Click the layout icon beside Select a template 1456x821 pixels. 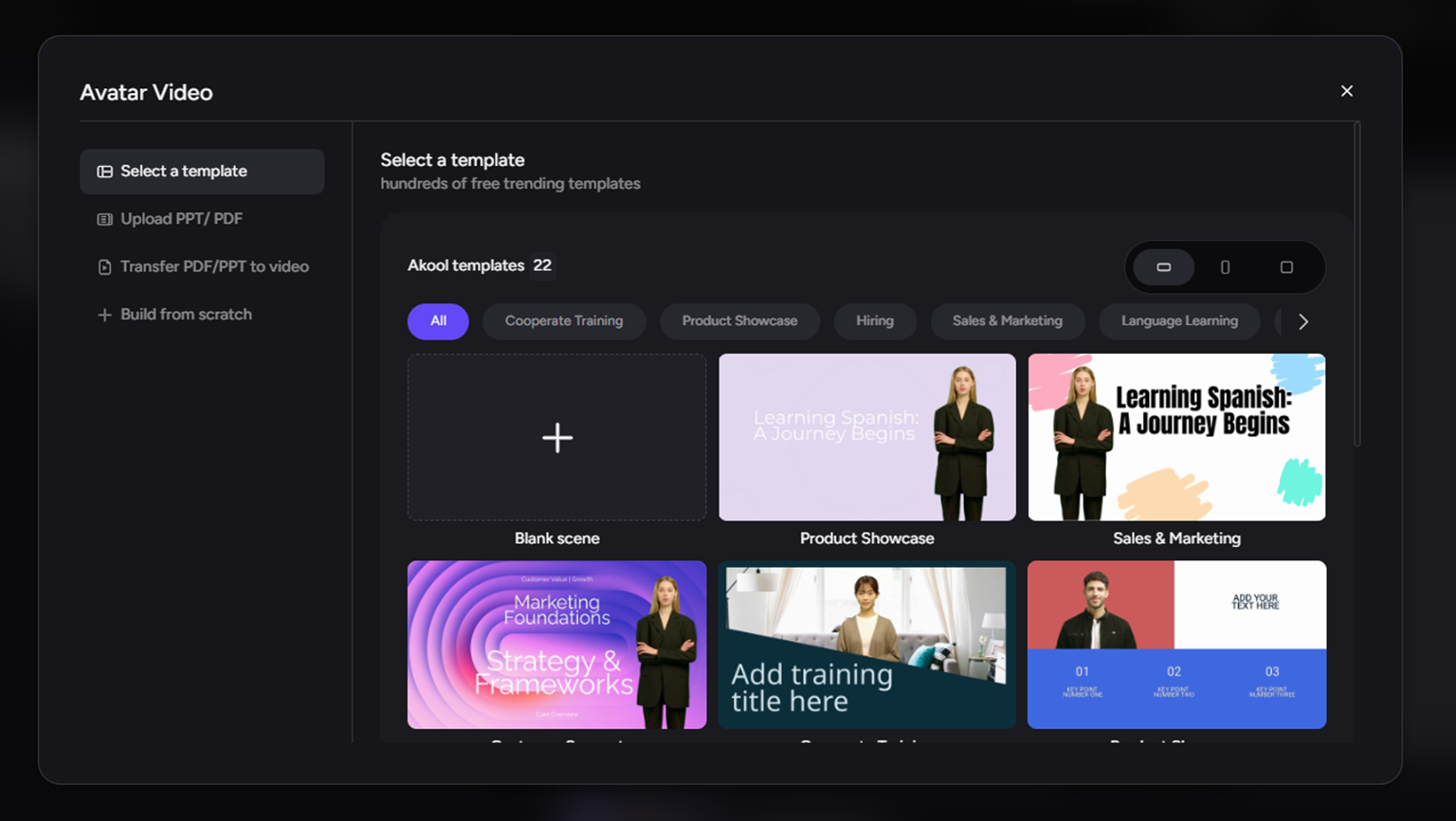point(104,172)
